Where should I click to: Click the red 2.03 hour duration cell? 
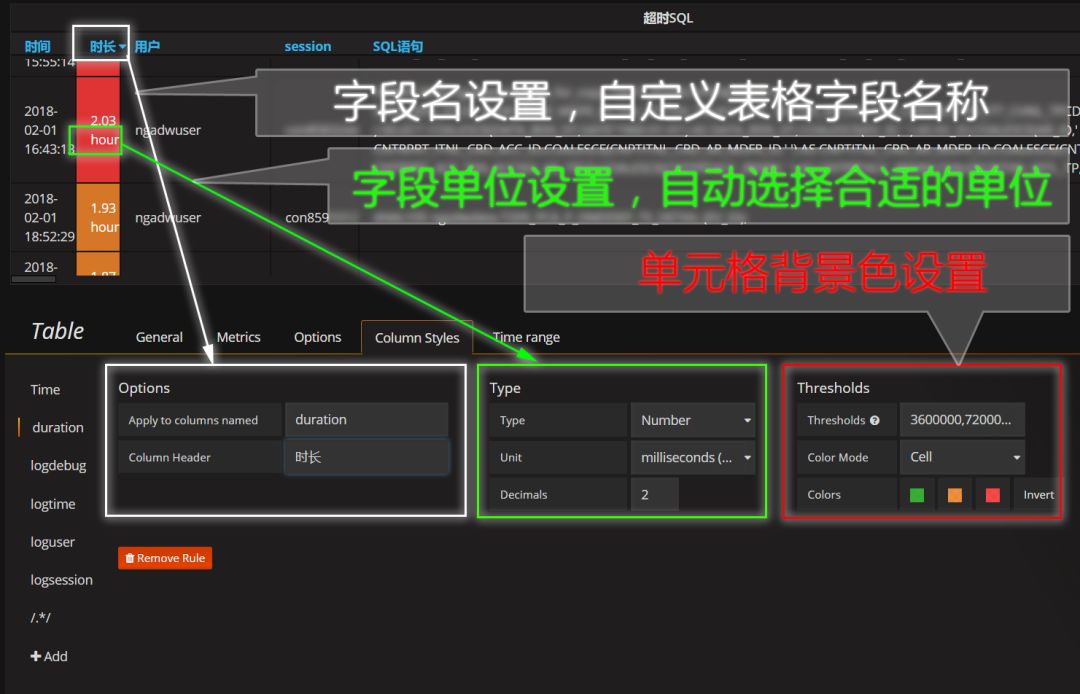coord(98,130)
